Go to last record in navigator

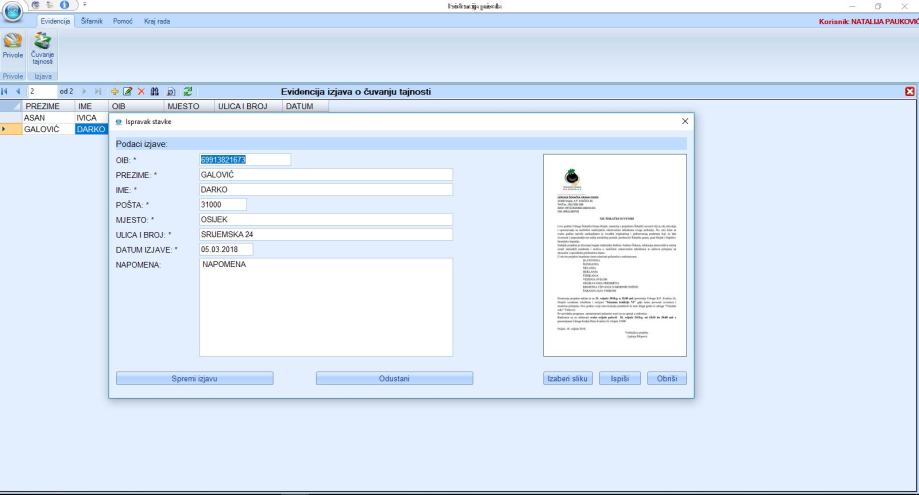(x=98, y=91)
